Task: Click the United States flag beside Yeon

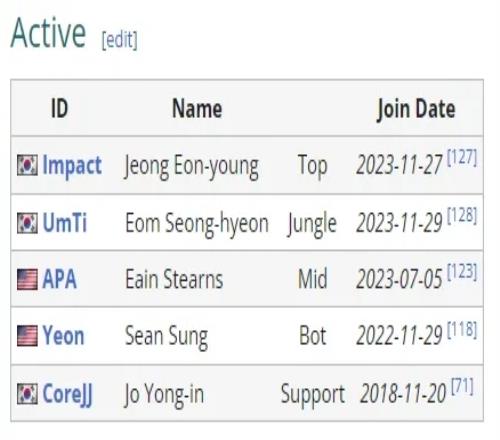Action: click(27, 336)
